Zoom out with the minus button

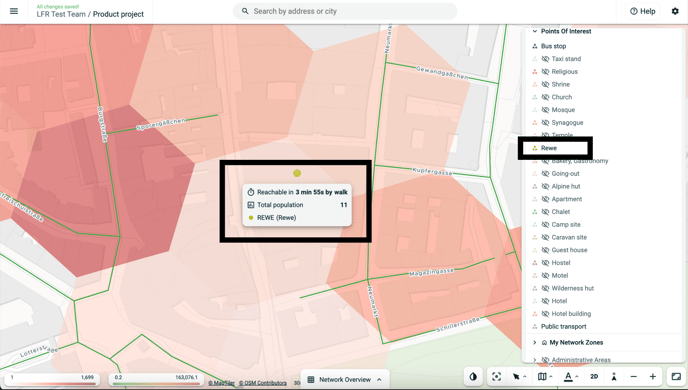634,377
